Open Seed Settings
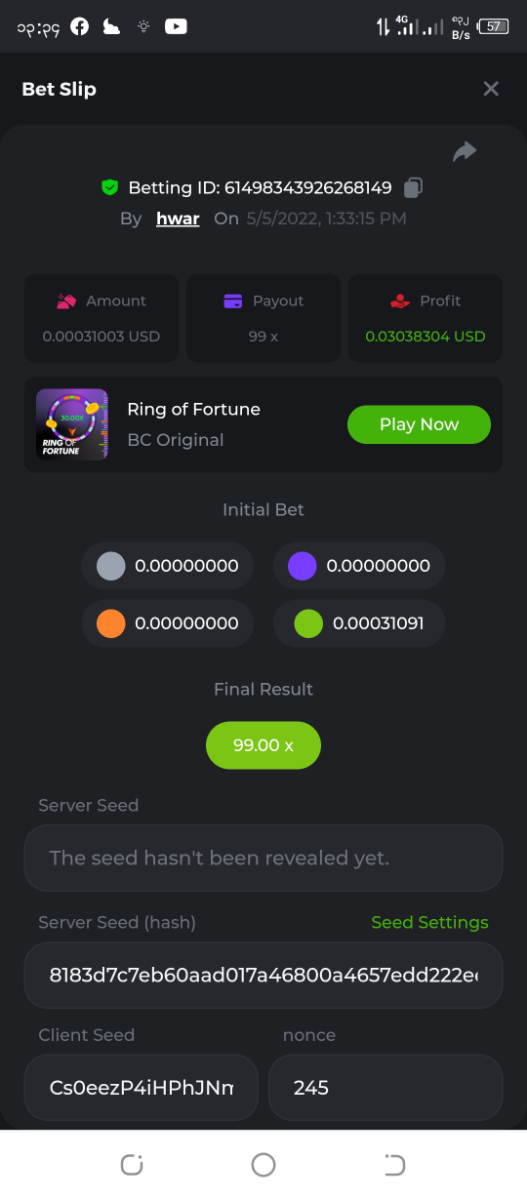This screenshot has height=1200, width=527. (x=430, y=922)
